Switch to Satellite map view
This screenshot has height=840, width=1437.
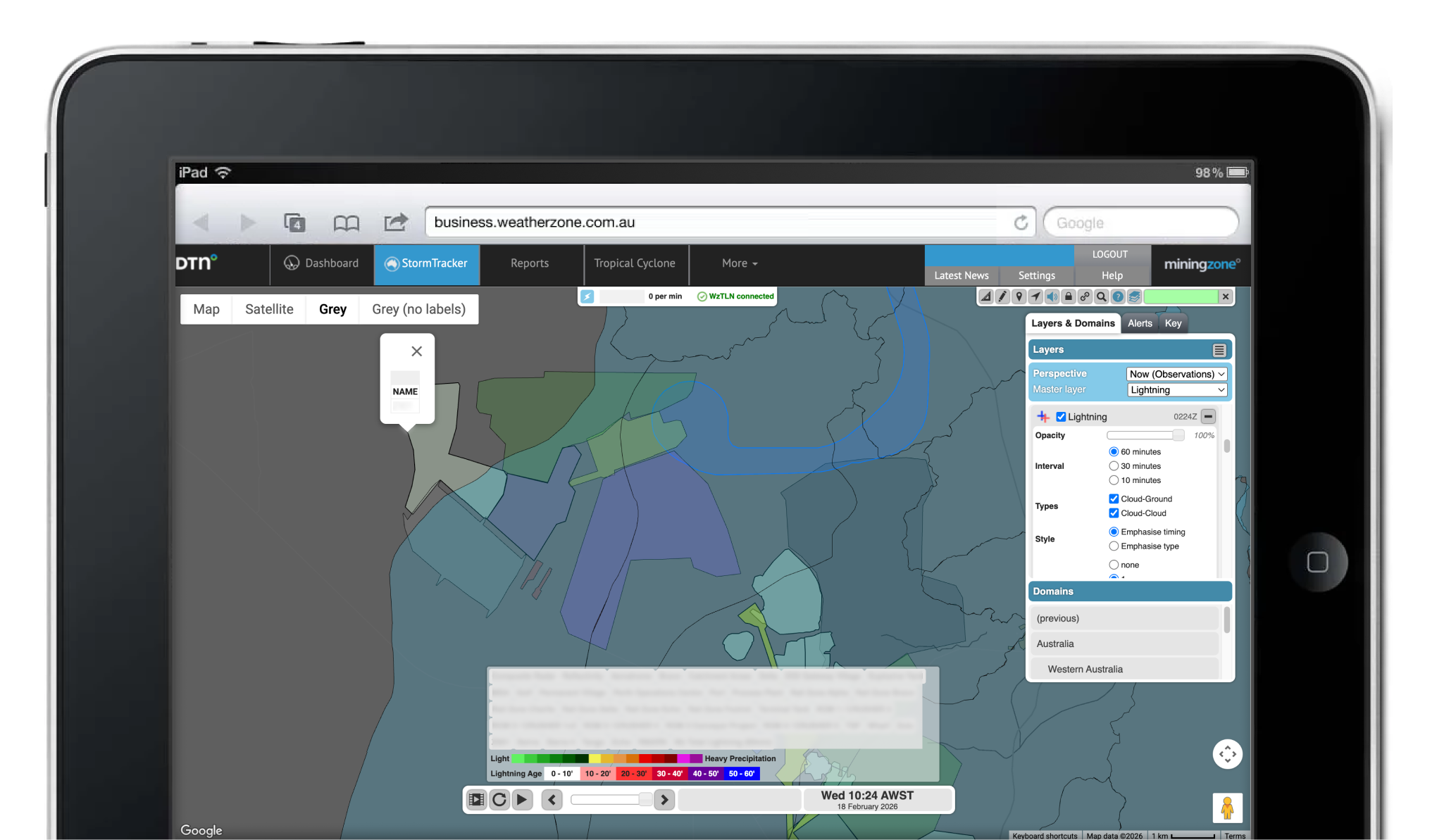[x=269, y=309]
